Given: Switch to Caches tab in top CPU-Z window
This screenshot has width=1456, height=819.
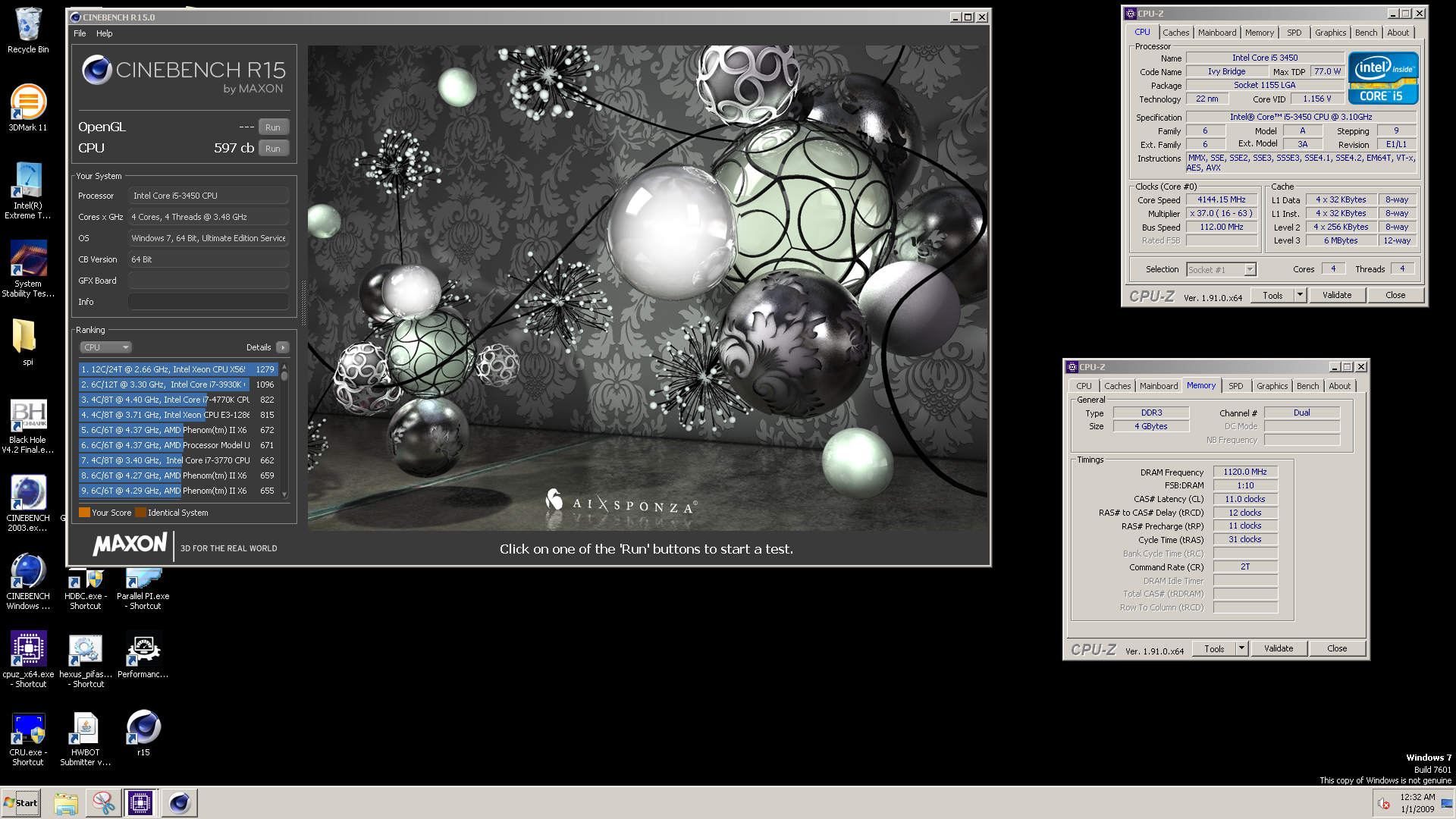Looking at the screenshot, I should coord(1175,33).
